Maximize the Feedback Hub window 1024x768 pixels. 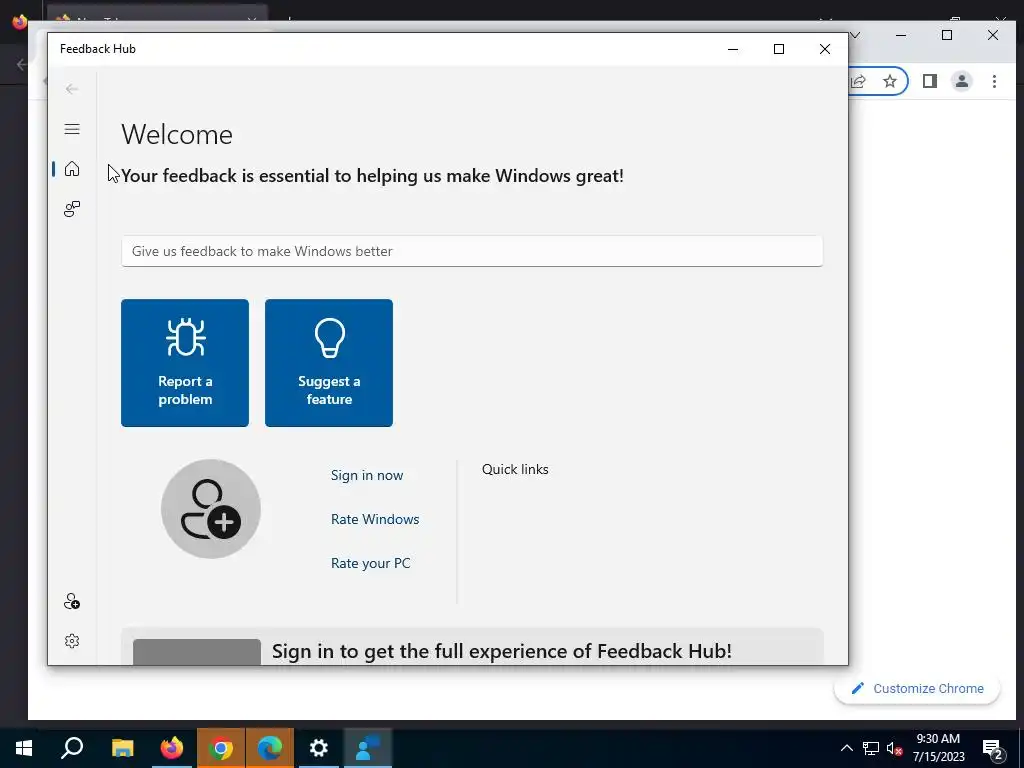coord(778,49)
